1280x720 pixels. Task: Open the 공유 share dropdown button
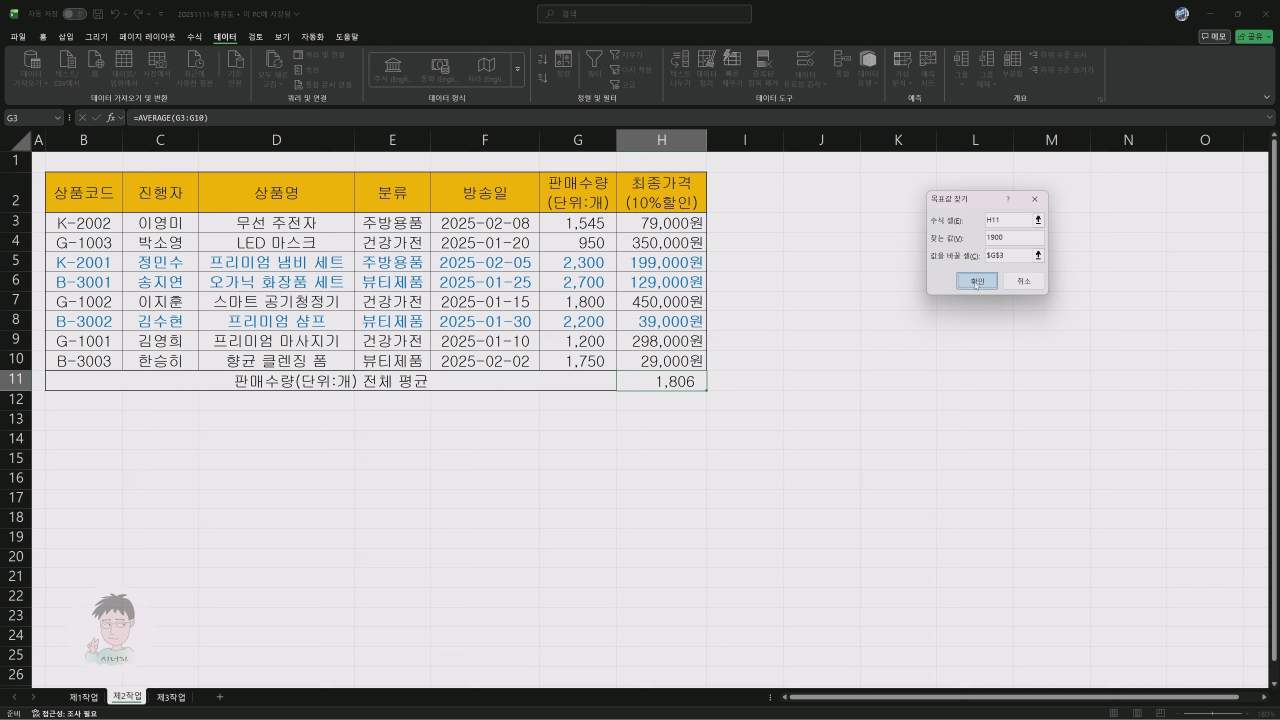(1253, 37)
